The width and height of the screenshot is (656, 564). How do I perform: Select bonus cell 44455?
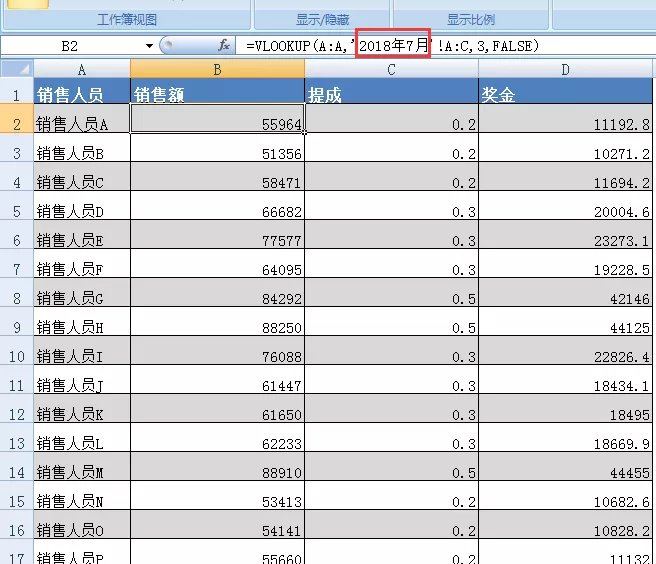point(565,467)
